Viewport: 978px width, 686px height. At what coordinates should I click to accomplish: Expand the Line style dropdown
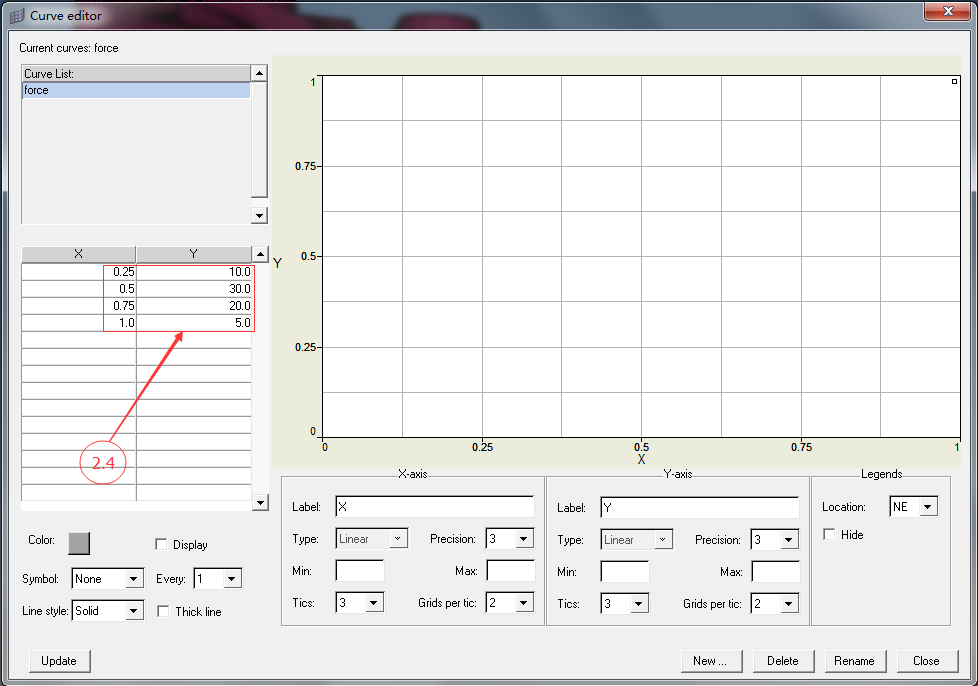pos(134,611)
